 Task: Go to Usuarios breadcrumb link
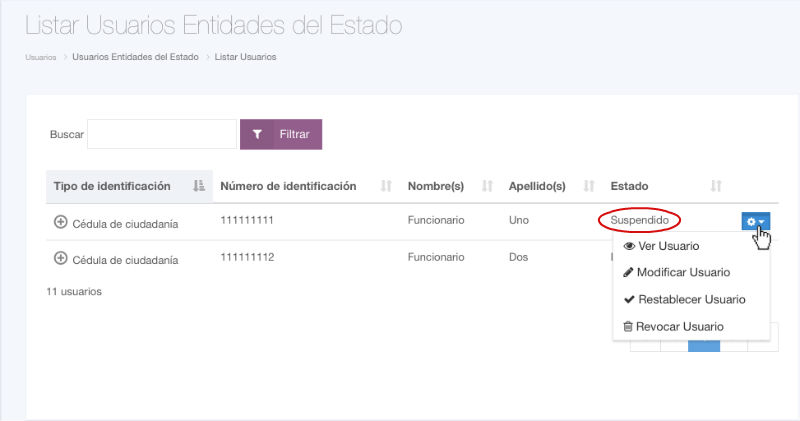point(41,57)
